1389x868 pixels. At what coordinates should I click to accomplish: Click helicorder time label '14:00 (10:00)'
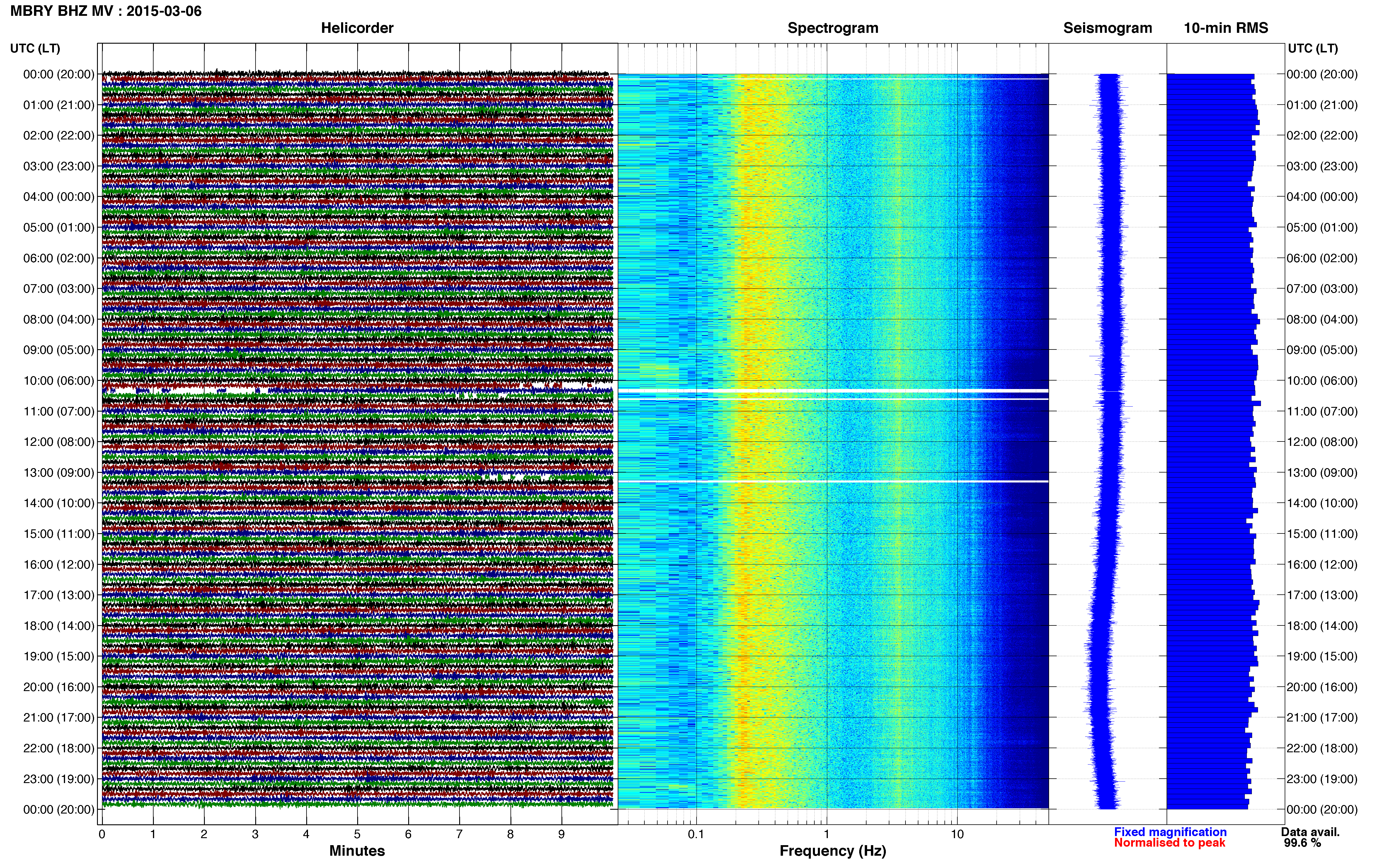[x=59, y=504]
